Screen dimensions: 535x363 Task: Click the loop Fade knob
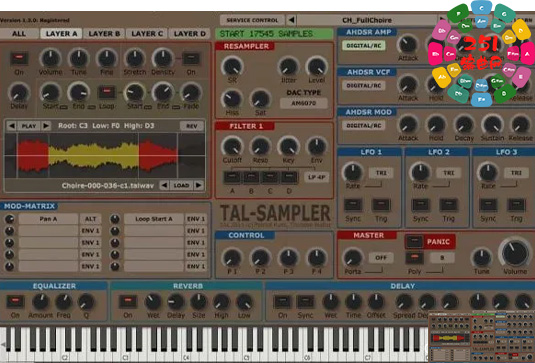(191, 92)
